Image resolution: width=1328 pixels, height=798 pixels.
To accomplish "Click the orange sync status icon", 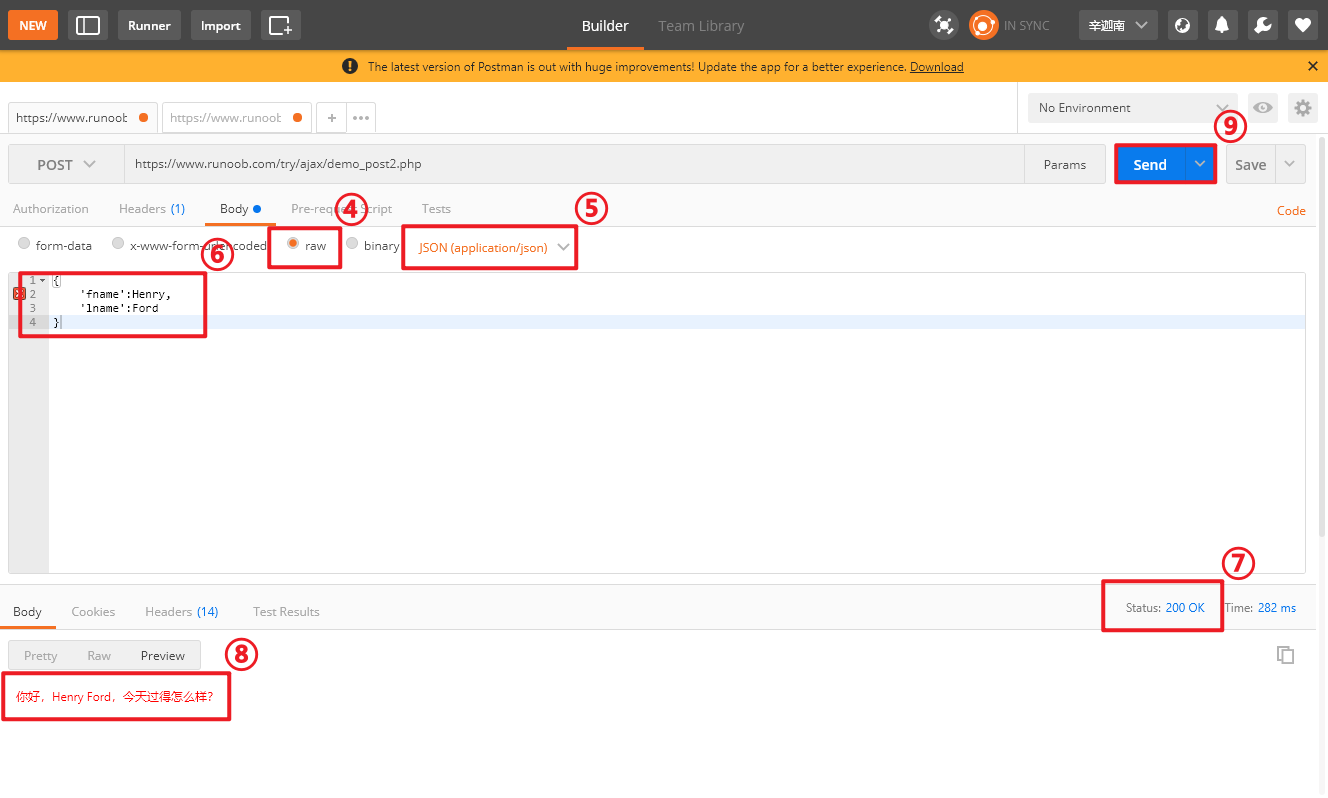I will coord(984,25).
